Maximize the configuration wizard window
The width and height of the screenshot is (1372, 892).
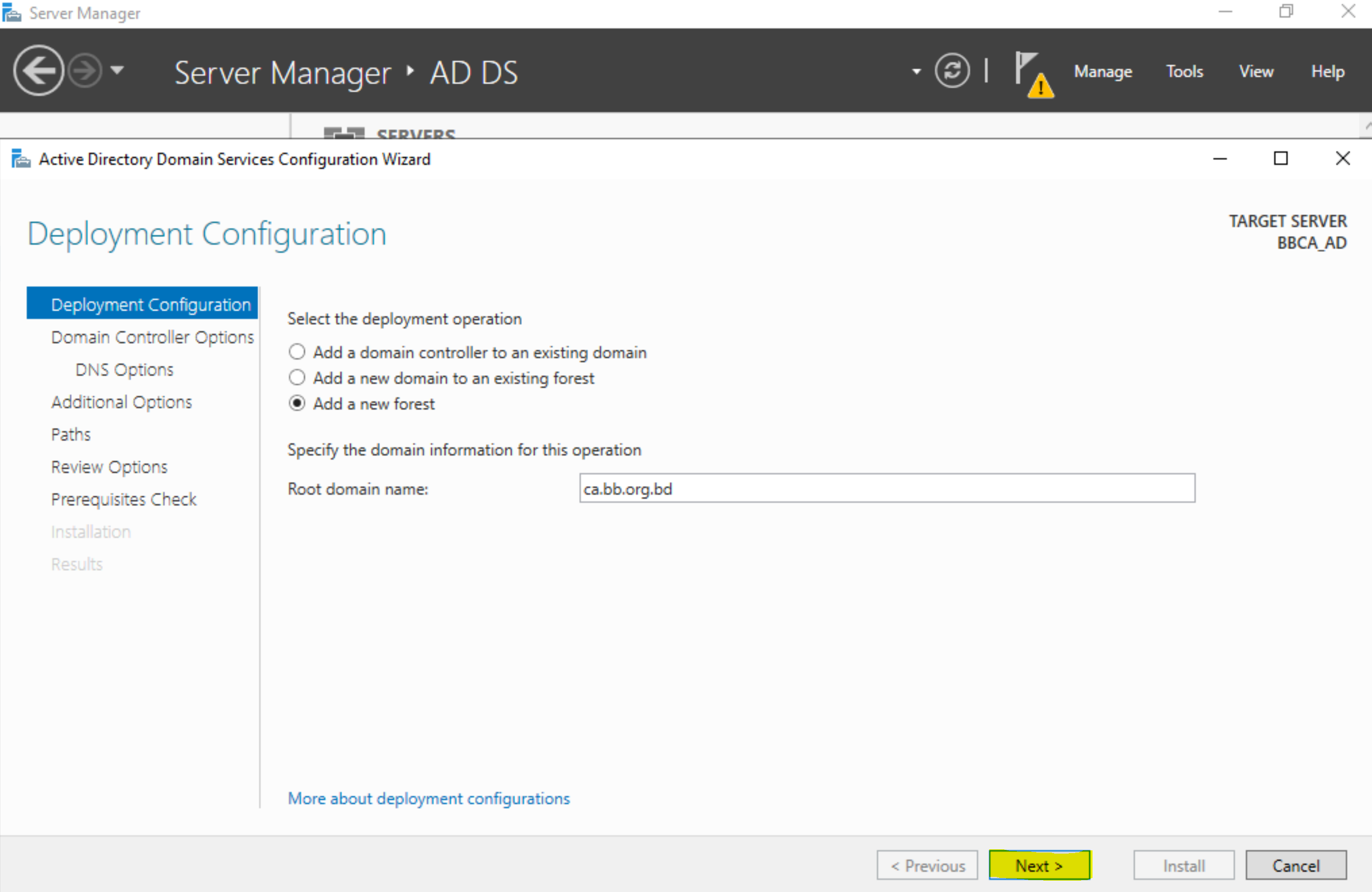[1281, 158]
